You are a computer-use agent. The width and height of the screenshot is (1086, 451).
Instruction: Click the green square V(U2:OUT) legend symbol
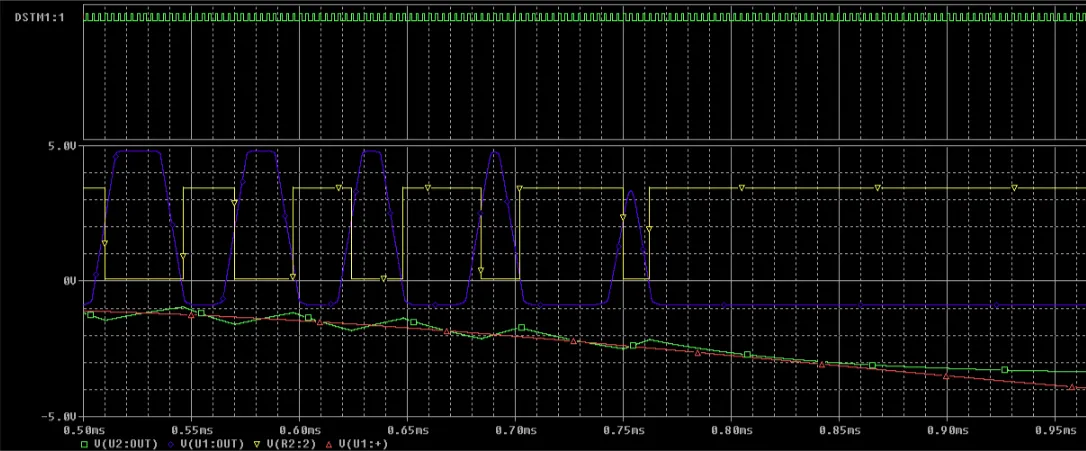(x=84, y=443)
